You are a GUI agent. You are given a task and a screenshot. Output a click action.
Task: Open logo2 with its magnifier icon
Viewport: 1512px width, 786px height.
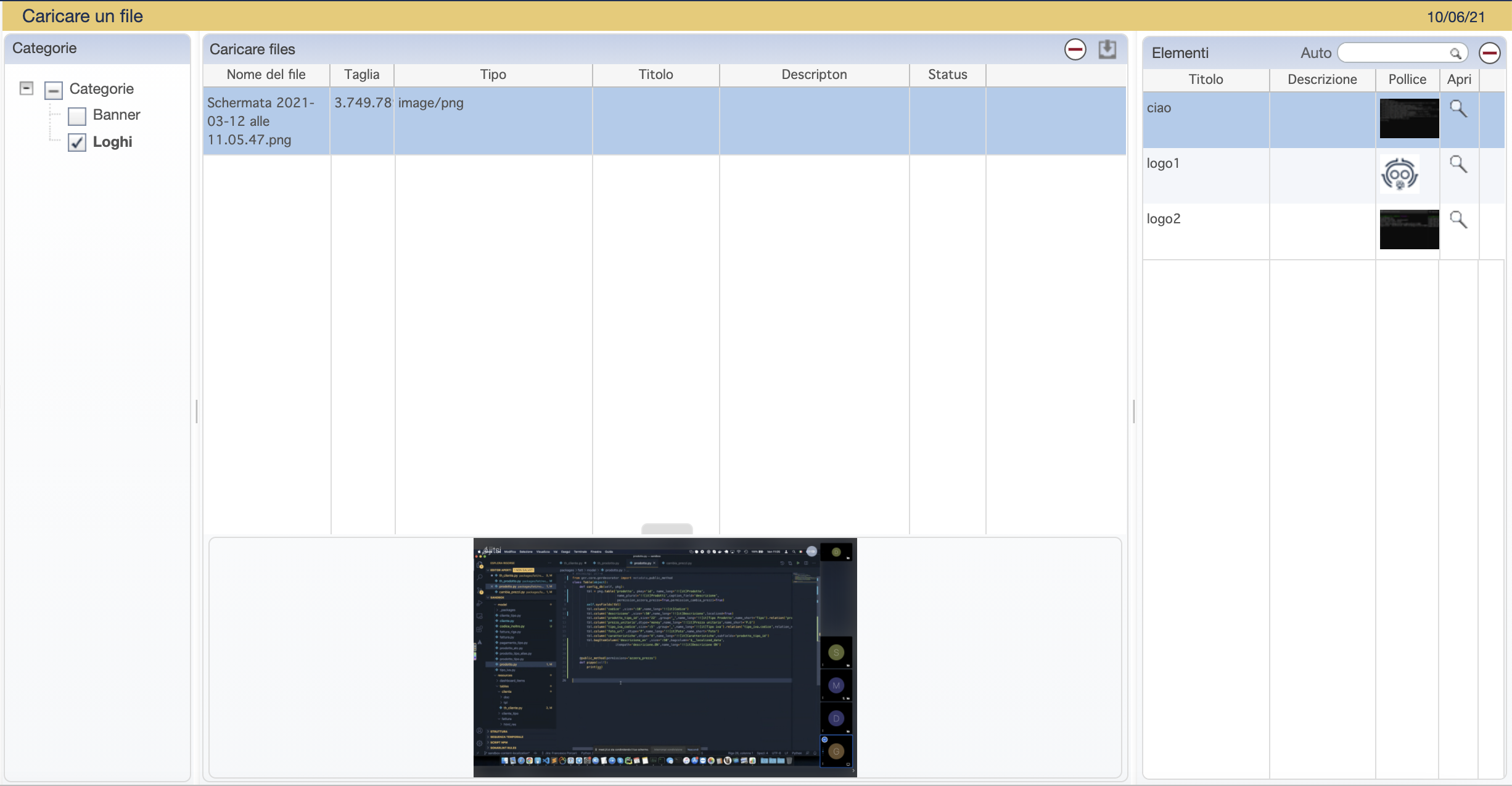click(1458, 220)
